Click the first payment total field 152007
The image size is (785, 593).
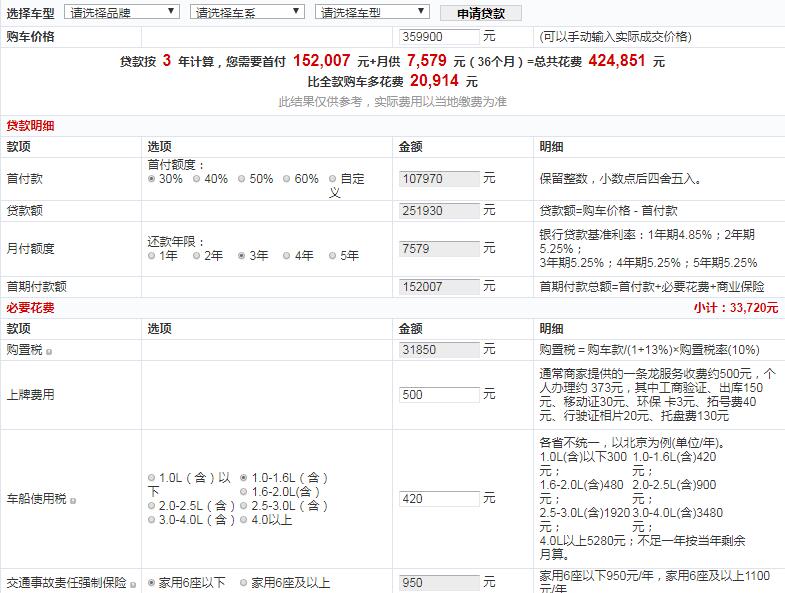pyautogui.click(x=439, y=287)
